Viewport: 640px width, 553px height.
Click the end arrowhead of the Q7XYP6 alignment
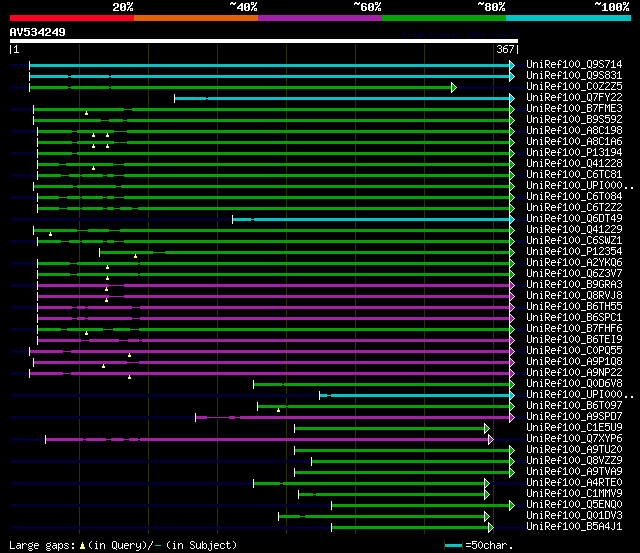pos(491,440)
